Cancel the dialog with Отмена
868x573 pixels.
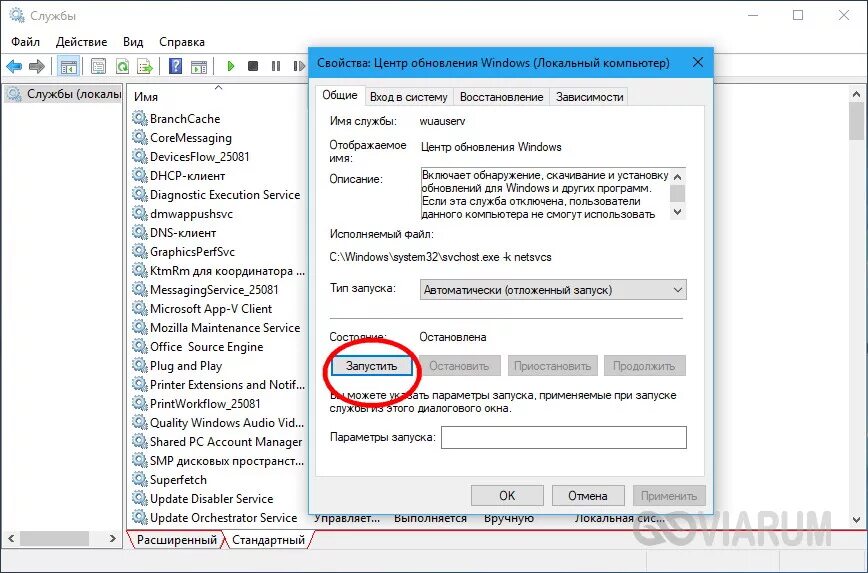[588, 495]
